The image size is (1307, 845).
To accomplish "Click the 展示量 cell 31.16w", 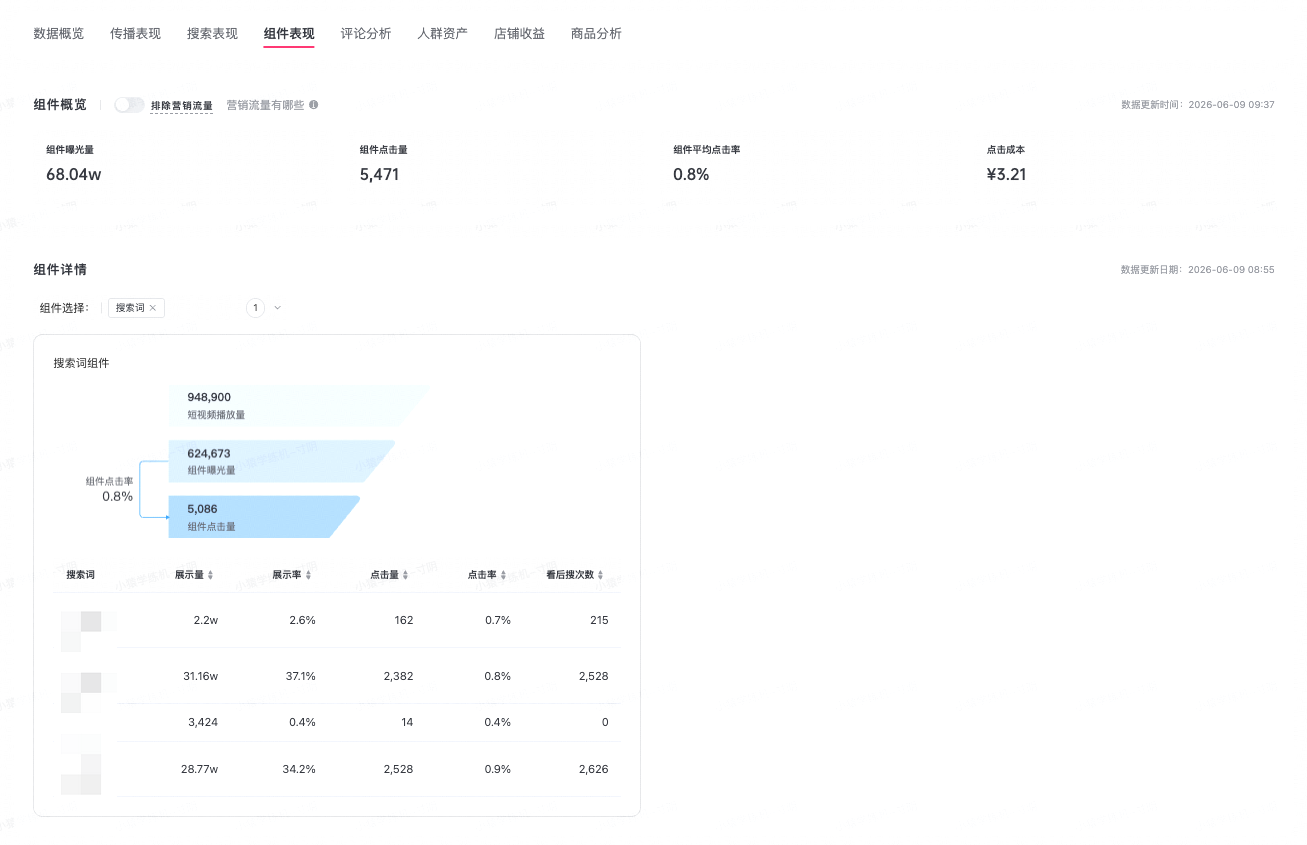I will point(200,676).
